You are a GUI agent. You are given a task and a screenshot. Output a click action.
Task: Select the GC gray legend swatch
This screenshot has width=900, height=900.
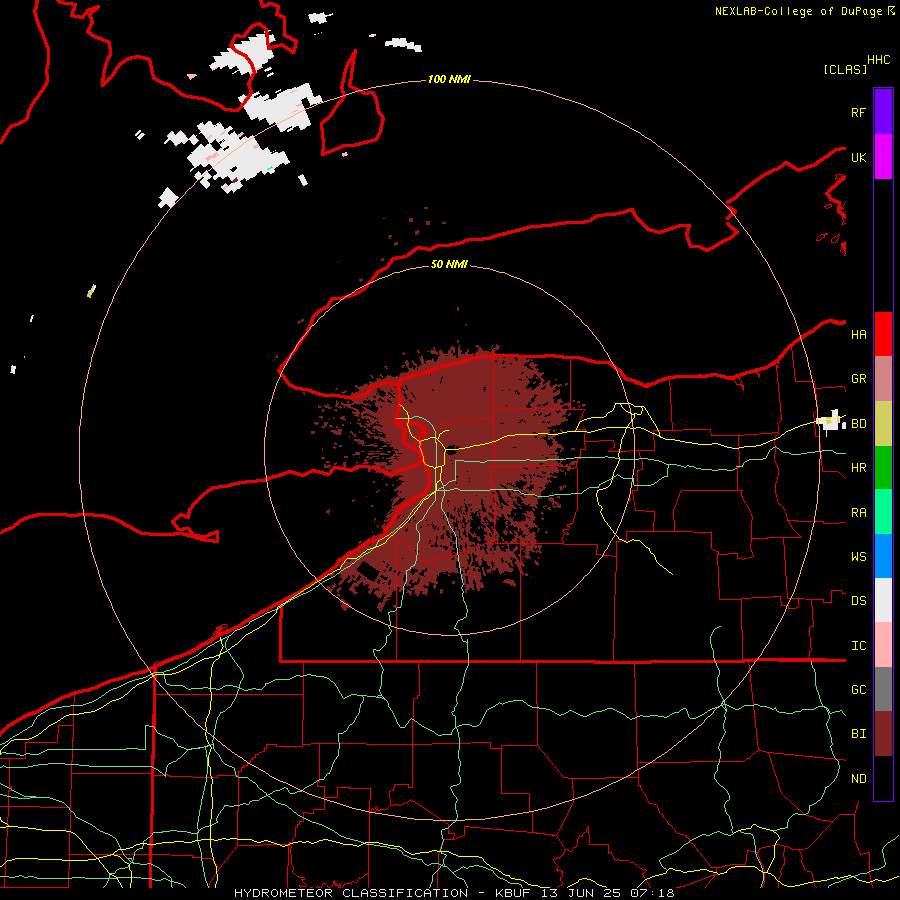[x=883, y=689]
